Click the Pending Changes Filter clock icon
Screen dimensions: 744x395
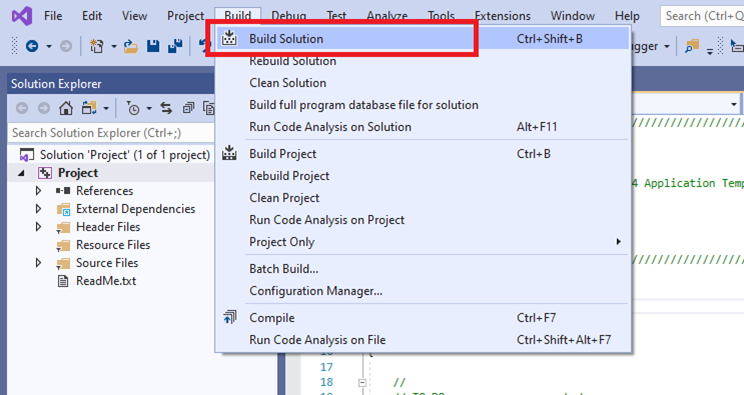click(133, 108)
